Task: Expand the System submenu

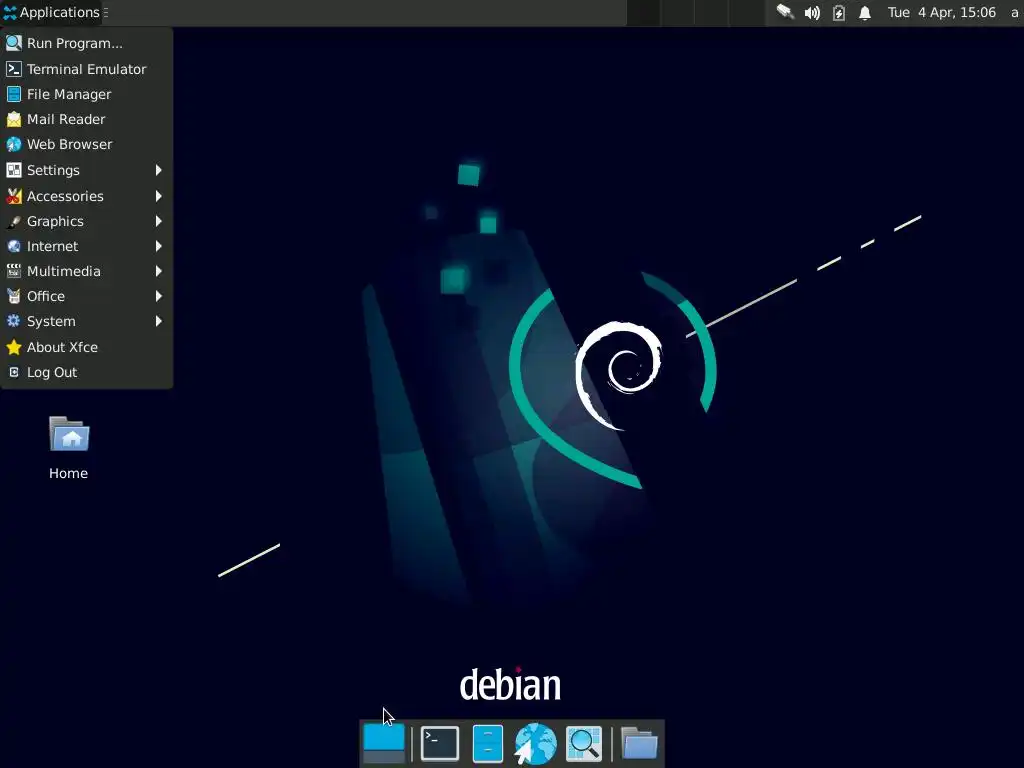Action: [86, 321]
